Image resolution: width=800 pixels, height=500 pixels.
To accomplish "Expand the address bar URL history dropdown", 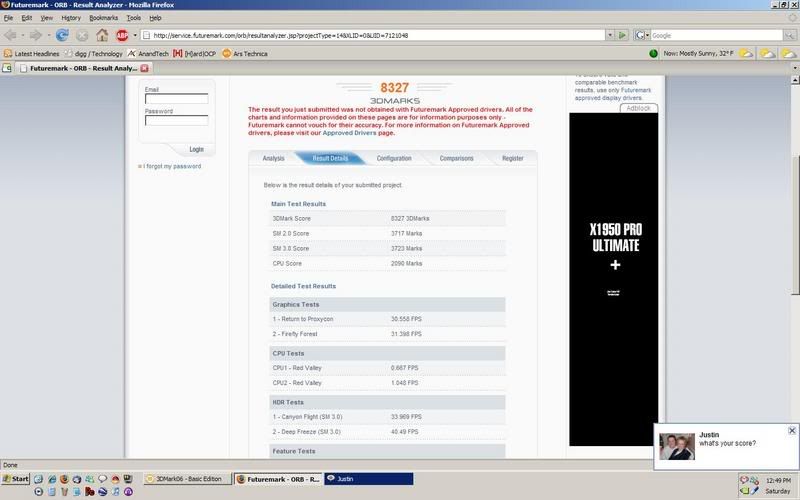I will point(610,35).
